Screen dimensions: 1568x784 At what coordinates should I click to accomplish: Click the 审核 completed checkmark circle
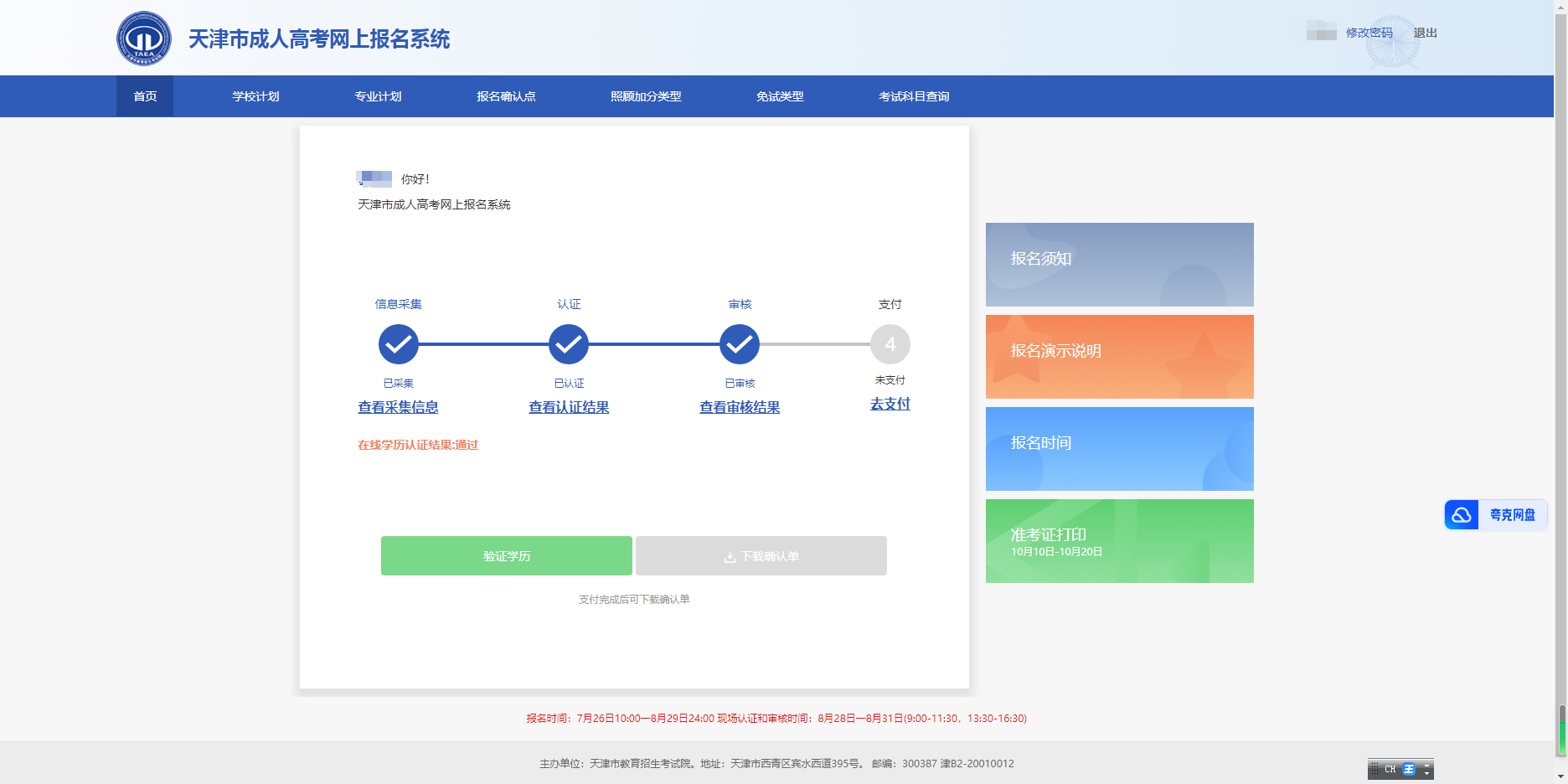tap(740, 344)
